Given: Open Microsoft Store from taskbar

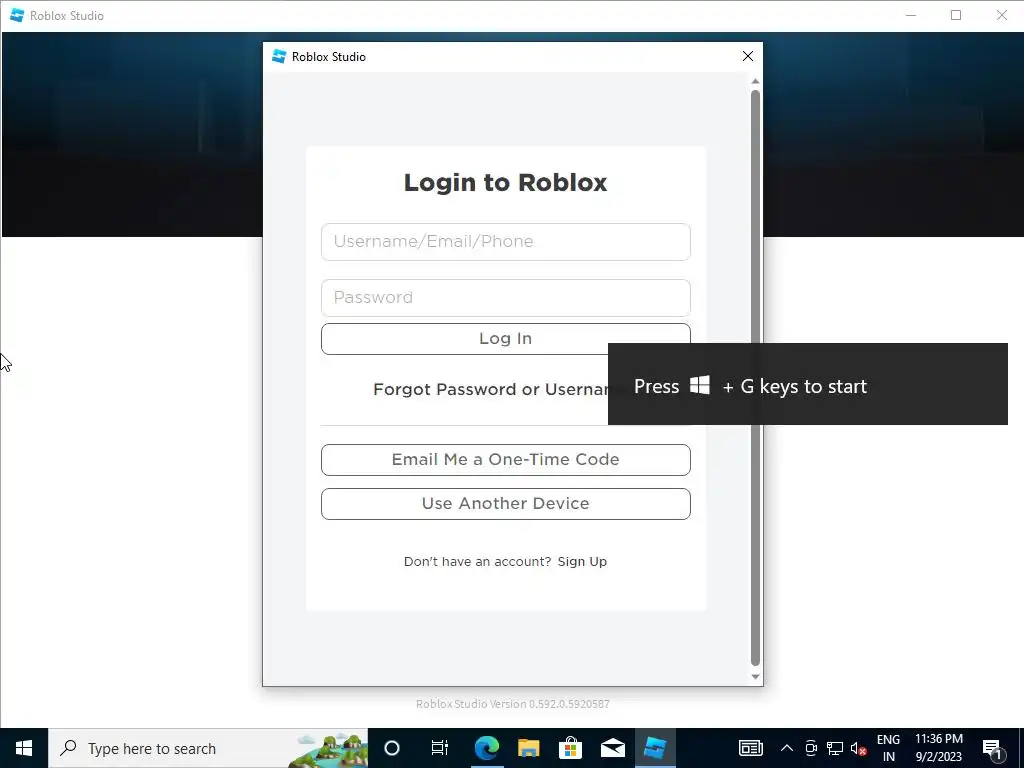Looking at the screenshot, I should tap(570, 748).
